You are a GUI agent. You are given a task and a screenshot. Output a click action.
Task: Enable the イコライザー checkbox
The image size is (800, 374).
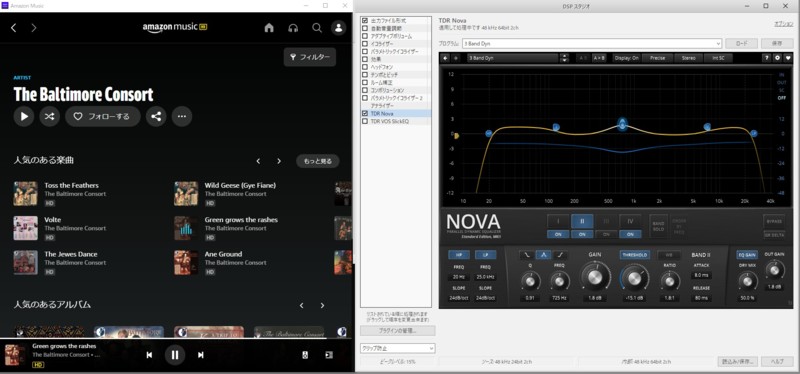click(364, 44)
